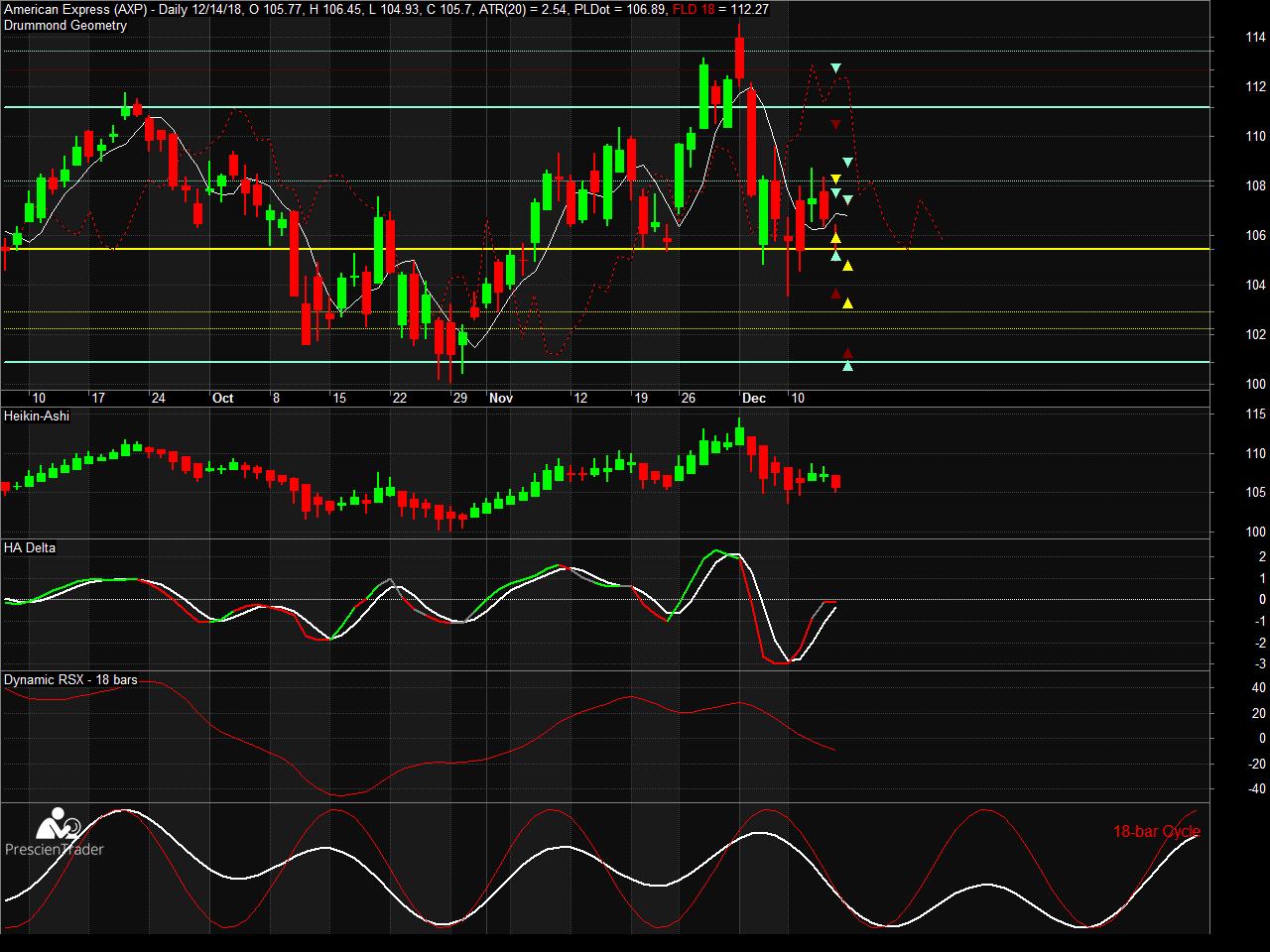Select the -40 value on the Dynamic RSX axis
Viewport: 1270px width, 952px height.
tap(1257, 788)
